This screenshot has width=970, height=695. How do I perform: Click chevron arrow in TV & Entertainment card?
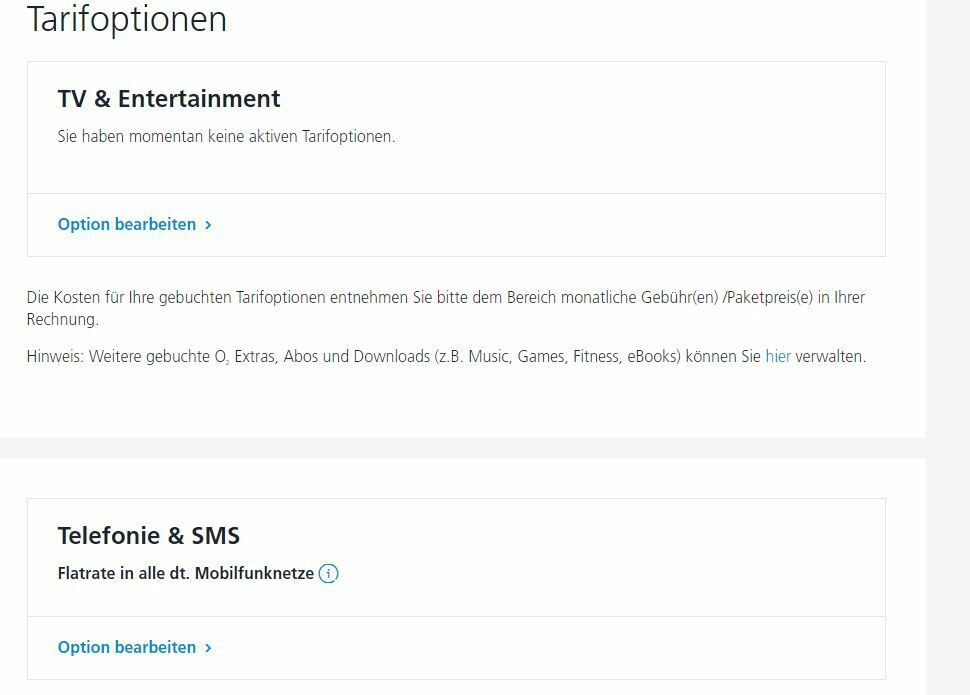click(x=208, y=225)
